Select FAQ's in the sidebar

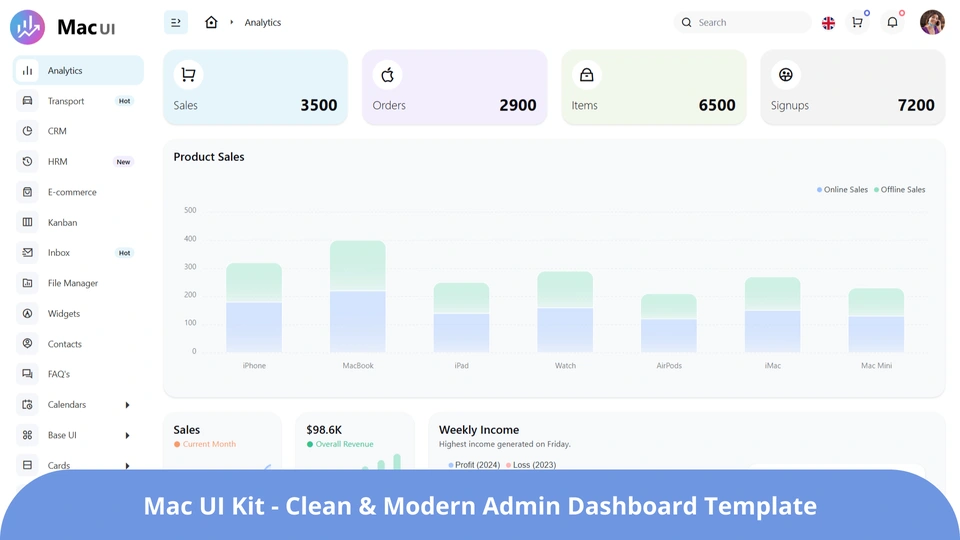coord(78,374)
